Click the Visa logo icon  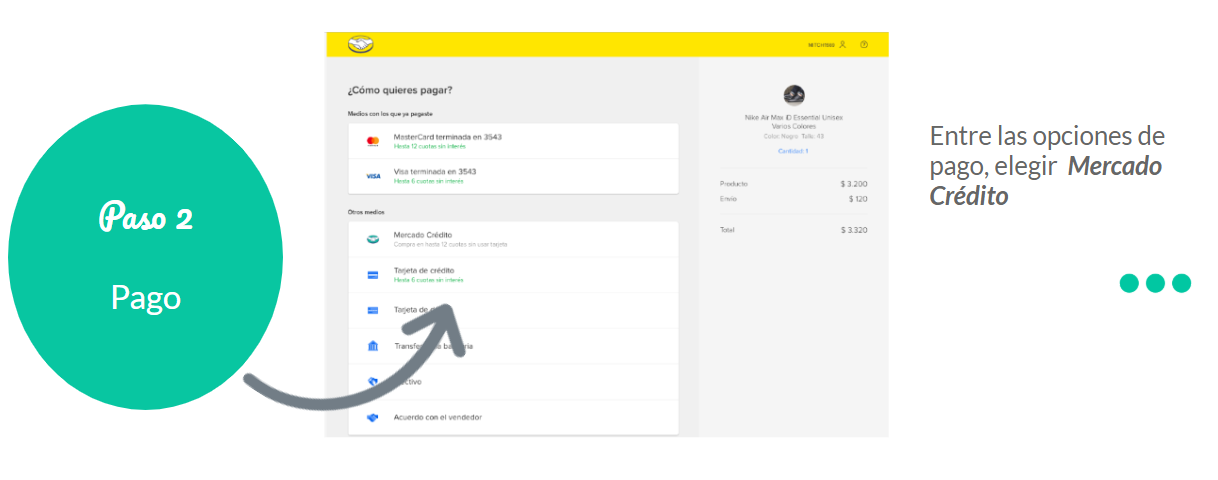tap(373, 176)
